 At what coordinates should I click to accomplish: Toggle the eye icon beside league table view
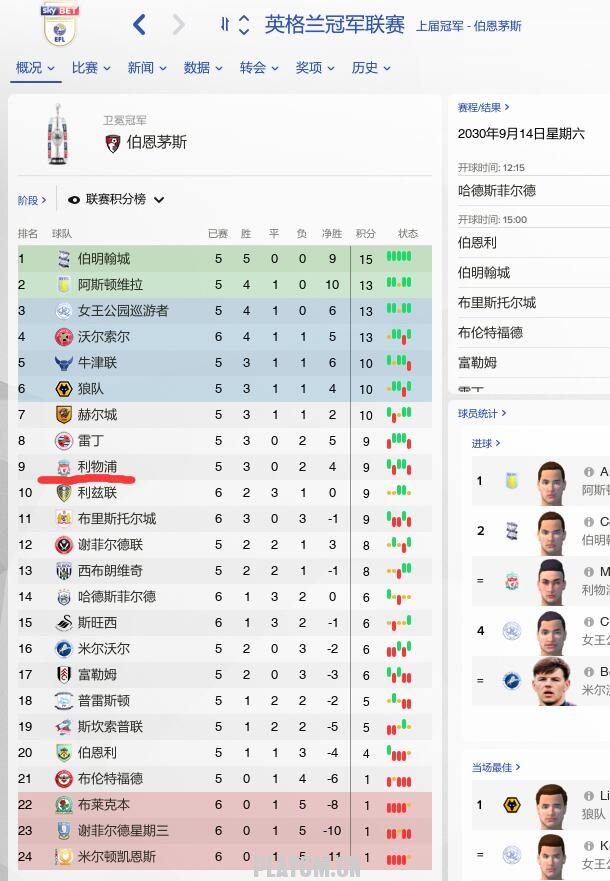pos(74,200)
